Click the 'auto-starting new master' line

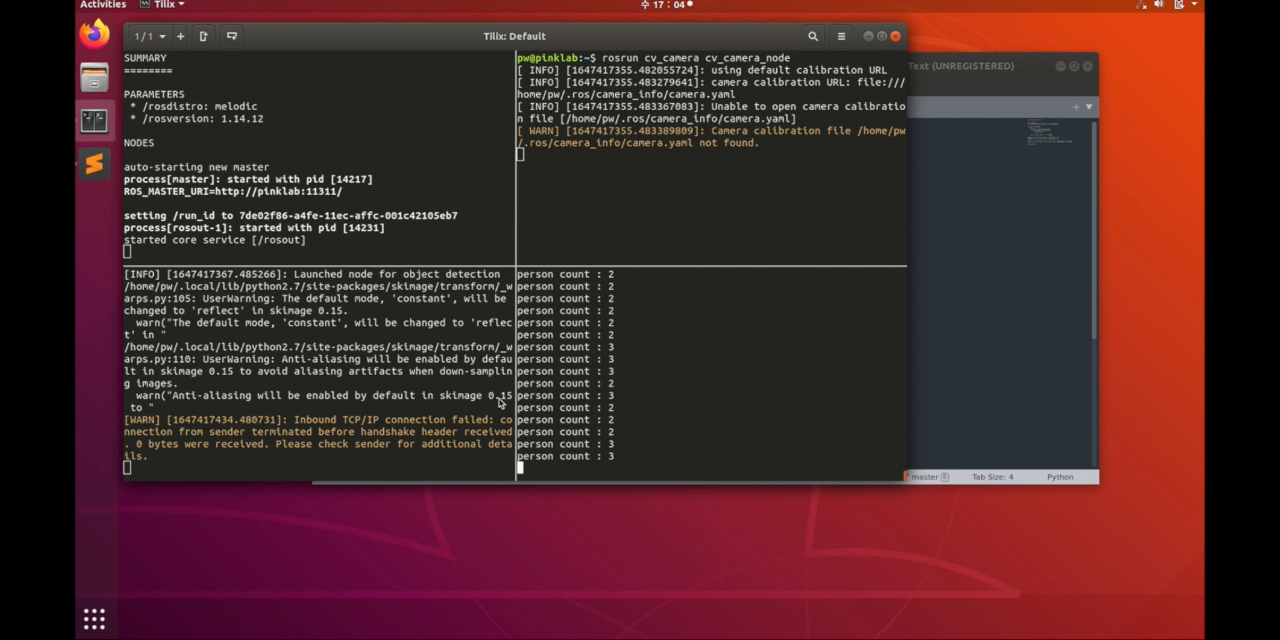[x=196, y=167]
